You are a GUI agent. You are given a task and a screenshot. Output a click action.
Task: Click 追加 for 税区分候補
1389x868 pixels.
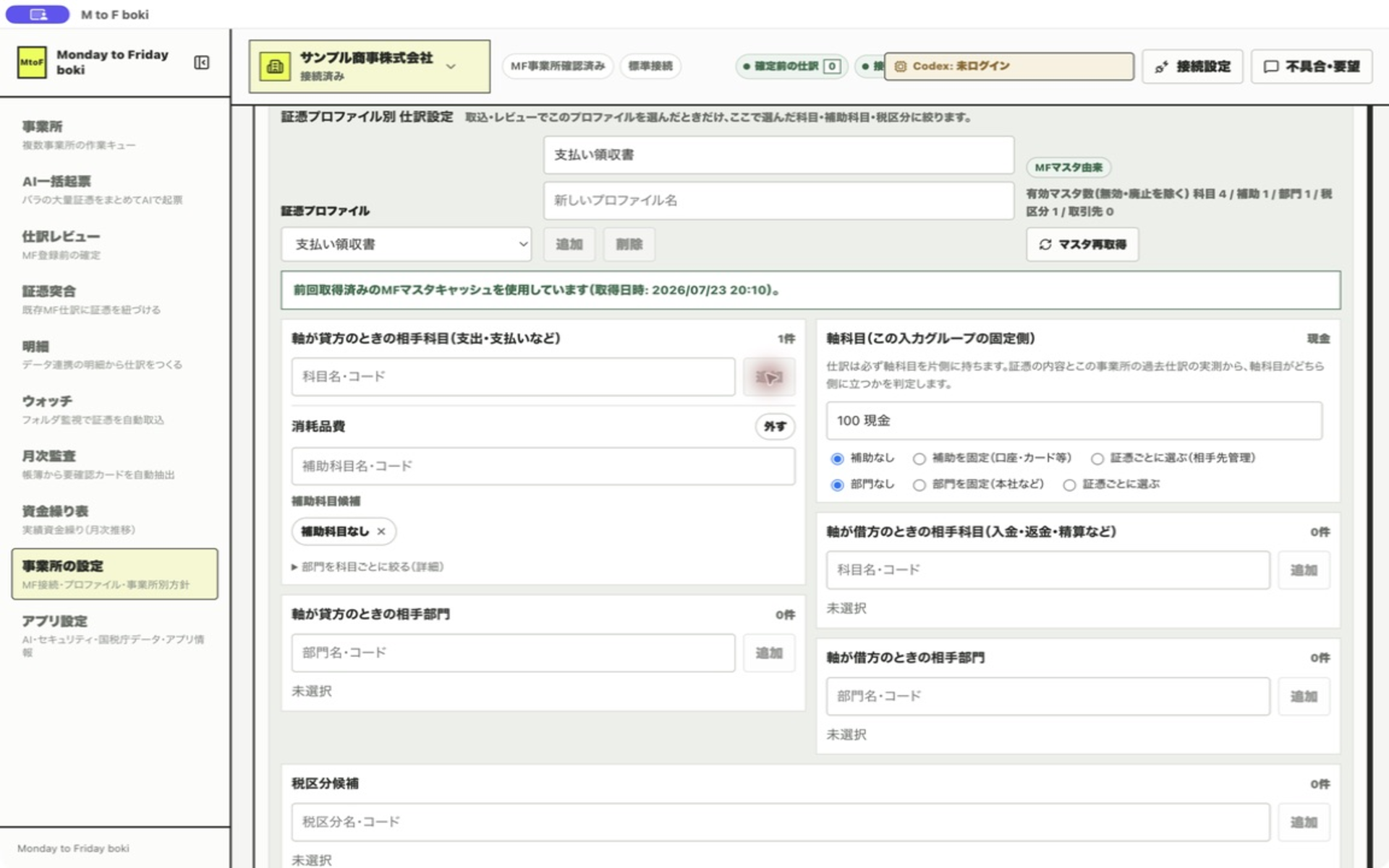pos(1304,822)
